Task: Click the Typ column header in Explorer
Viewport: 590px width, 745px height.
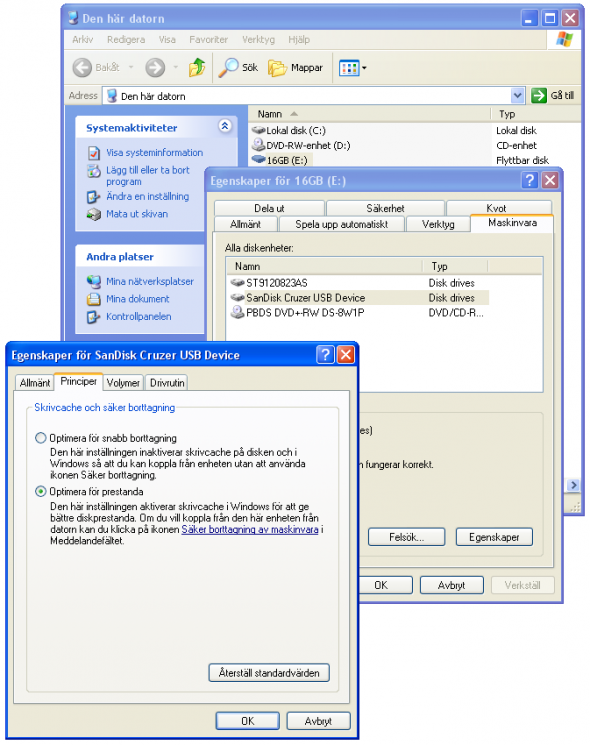Action: [535, 114]
